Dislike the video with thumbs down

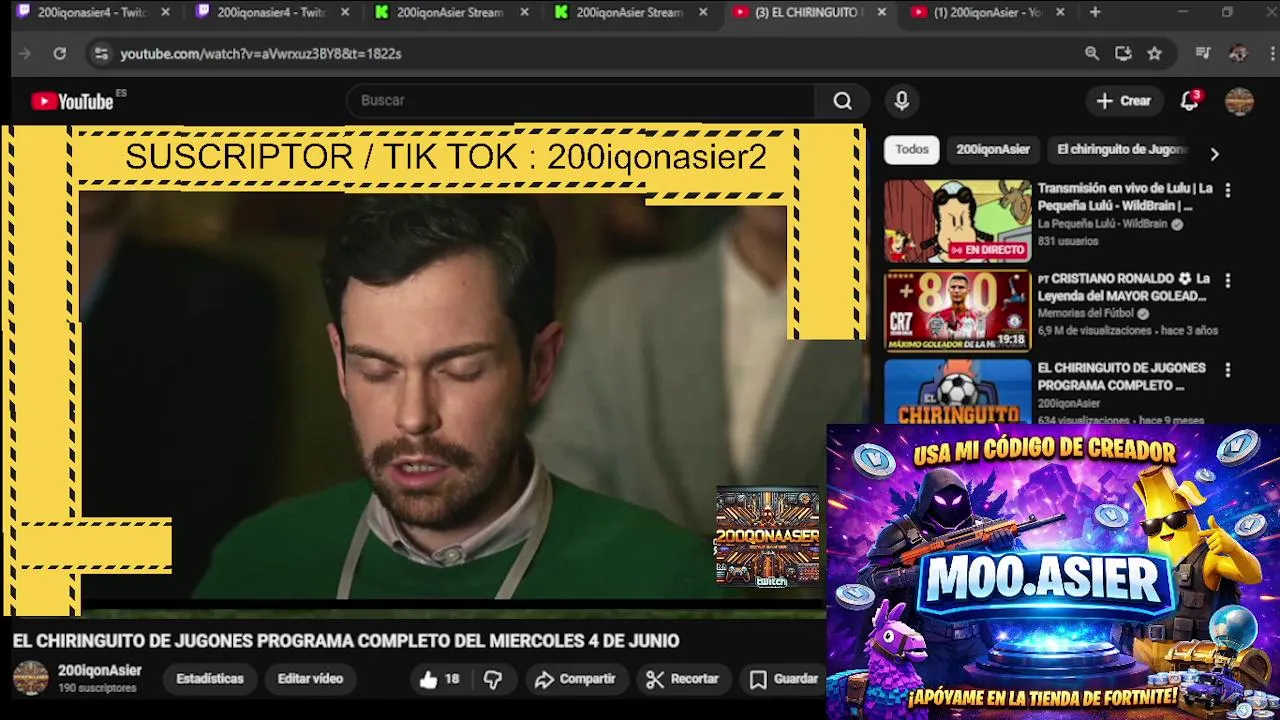coord(493,679)
